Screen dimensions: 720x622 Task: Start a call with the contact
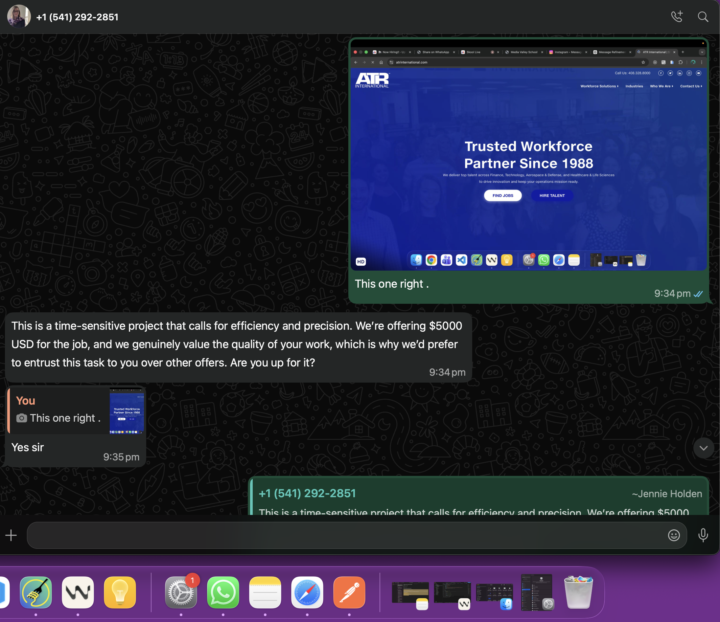[x=677, y=17]
